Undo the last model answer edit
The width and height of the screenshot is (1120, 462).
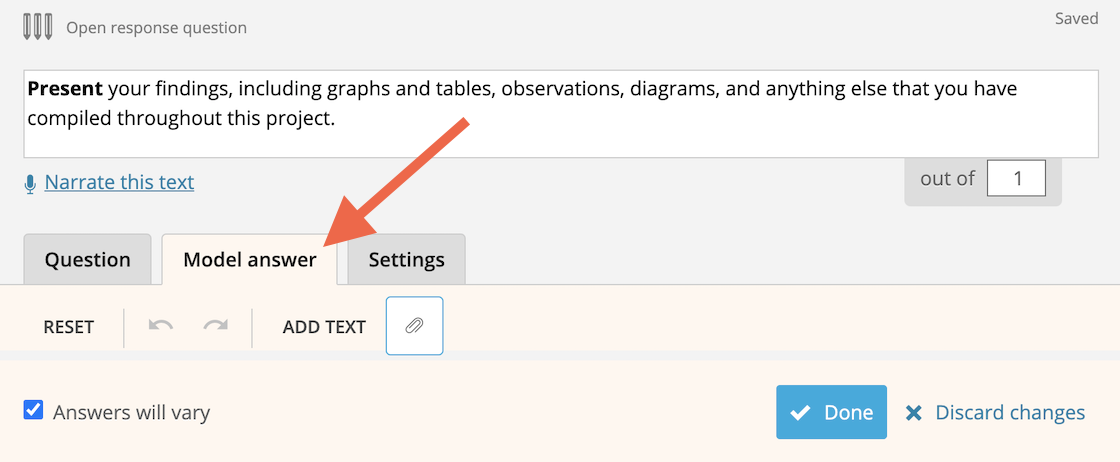tap(161, 326)
